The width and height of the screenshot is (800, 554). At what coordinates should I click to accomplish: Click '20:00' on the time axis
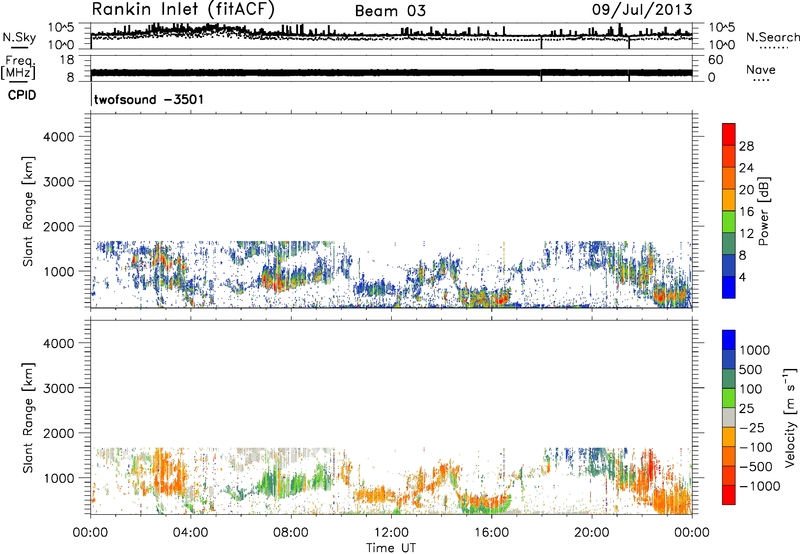coord(592,533)
